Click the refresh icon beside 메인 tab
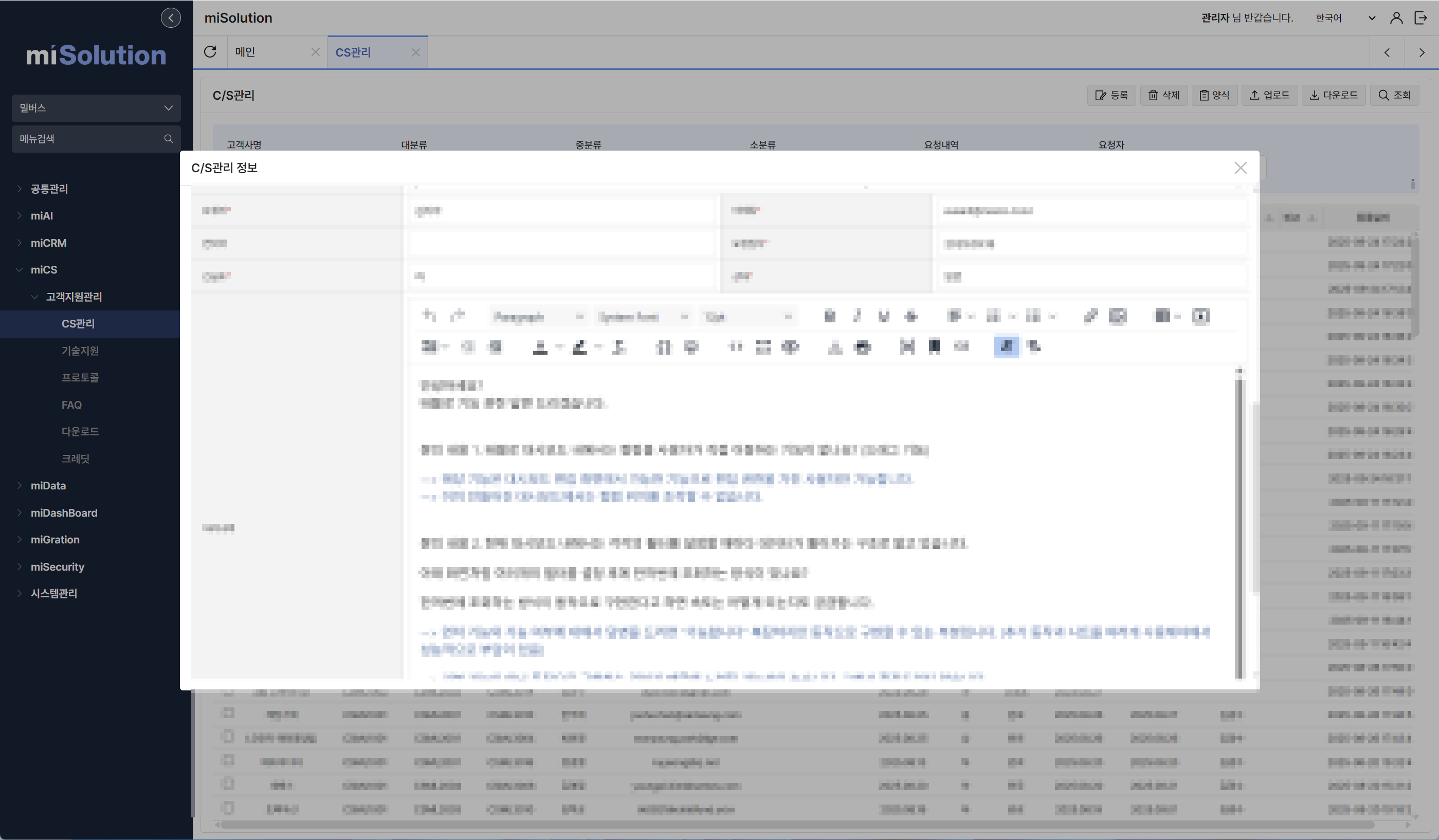1439x840 pixels. click(210, 52)
